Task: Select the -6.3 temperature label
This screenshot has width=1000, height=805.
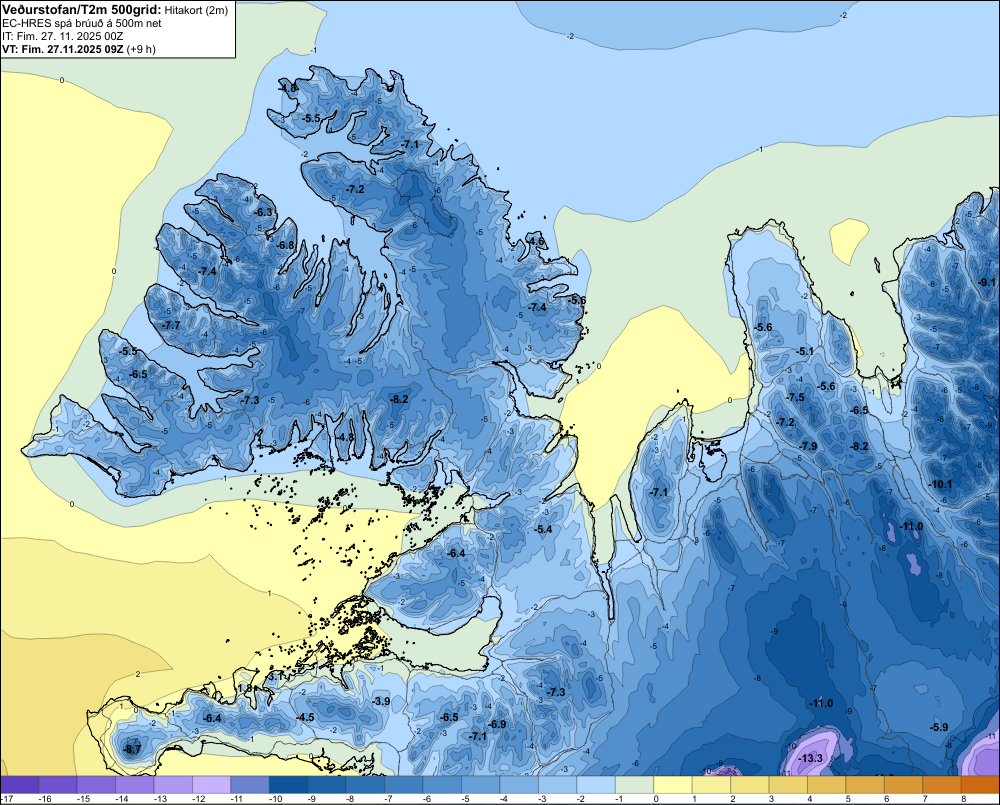Action: [x=263, y=212]
